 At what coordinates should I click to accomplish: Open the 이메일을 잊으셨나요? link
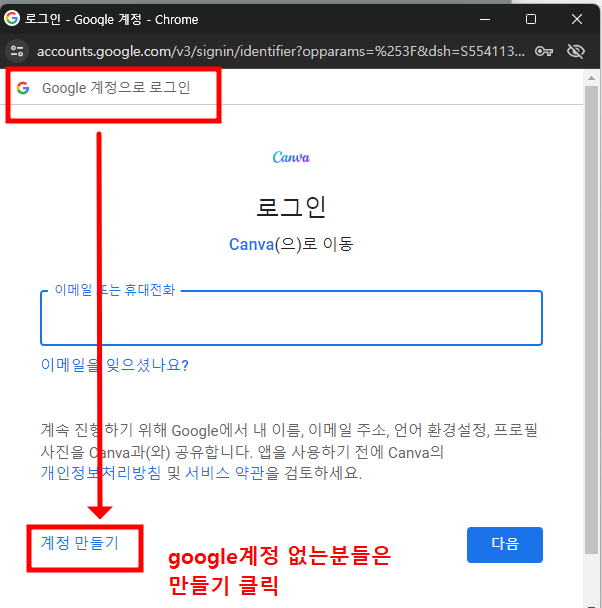[x=115, y=365]
